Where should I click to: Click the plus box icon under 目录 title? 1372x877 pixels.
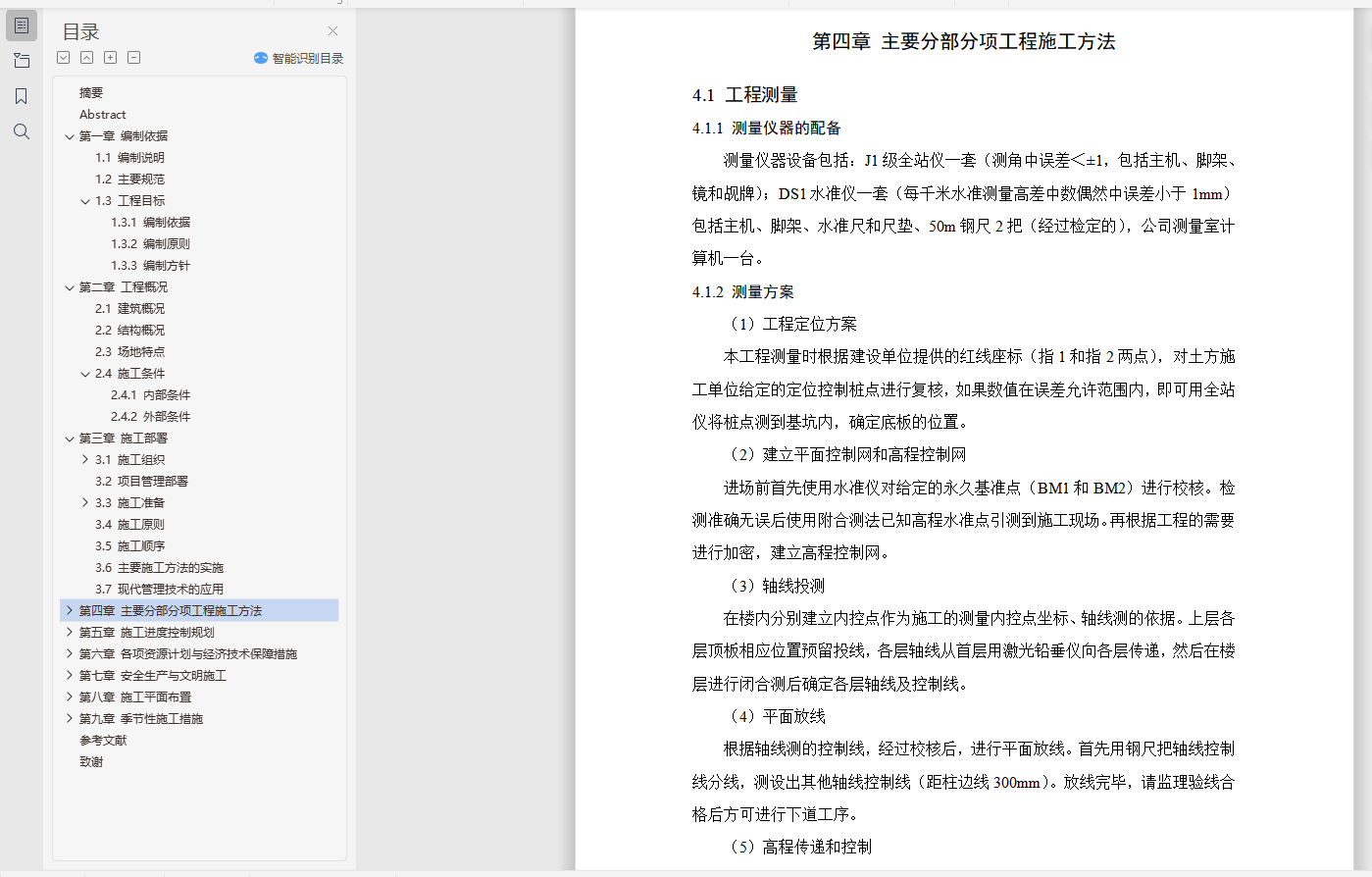coord(111,58)
